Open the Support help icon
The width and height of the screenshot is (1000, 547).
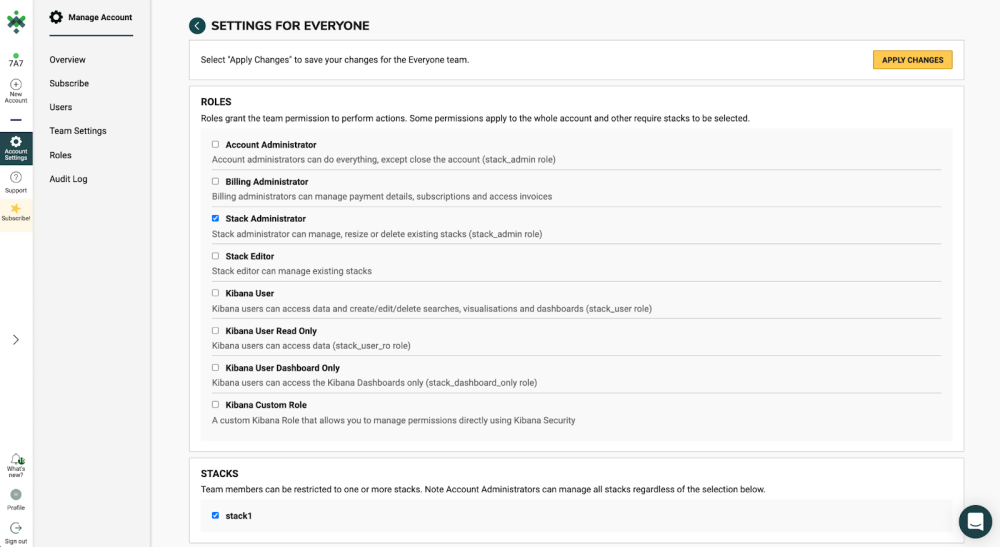[x=16, y=177]
